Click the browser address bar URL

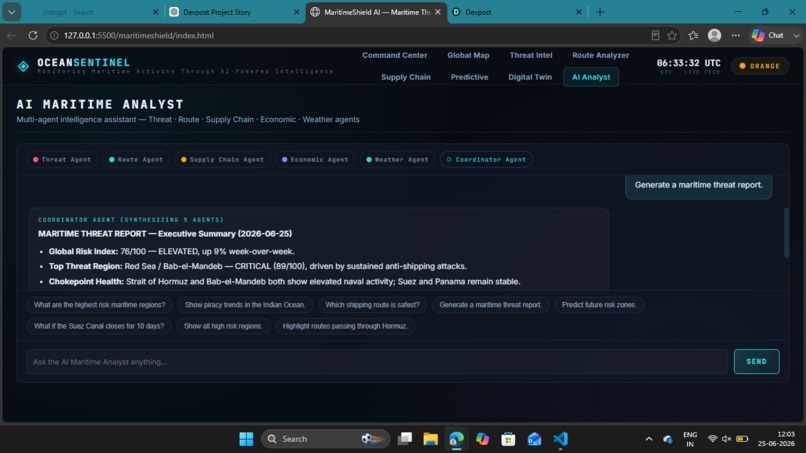coord(139,35)
